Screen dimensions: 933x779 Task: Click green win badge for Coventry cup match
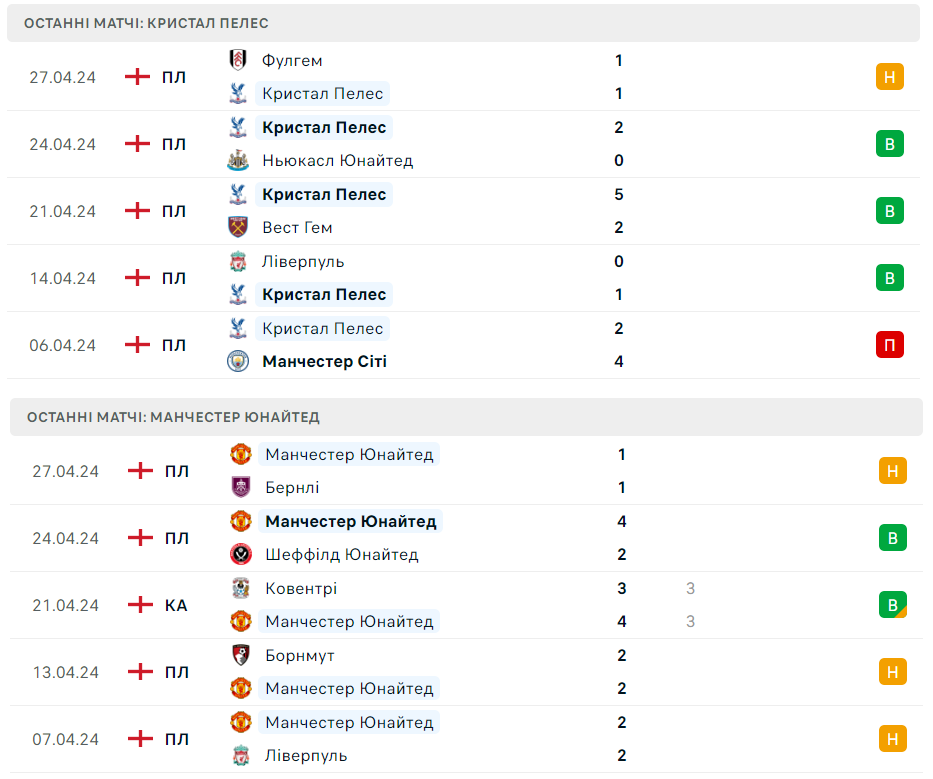tap(893, 605)
